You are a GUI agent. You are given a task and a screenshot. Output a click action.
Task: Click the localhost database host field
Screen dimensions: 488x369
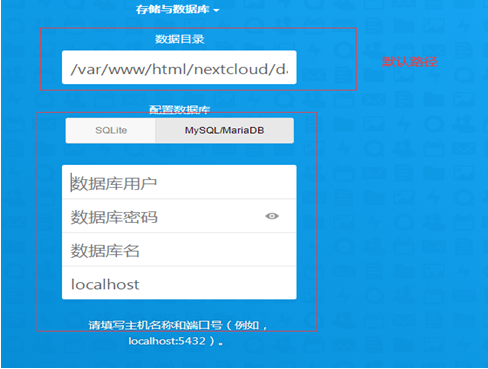click(x=179, y=283)
